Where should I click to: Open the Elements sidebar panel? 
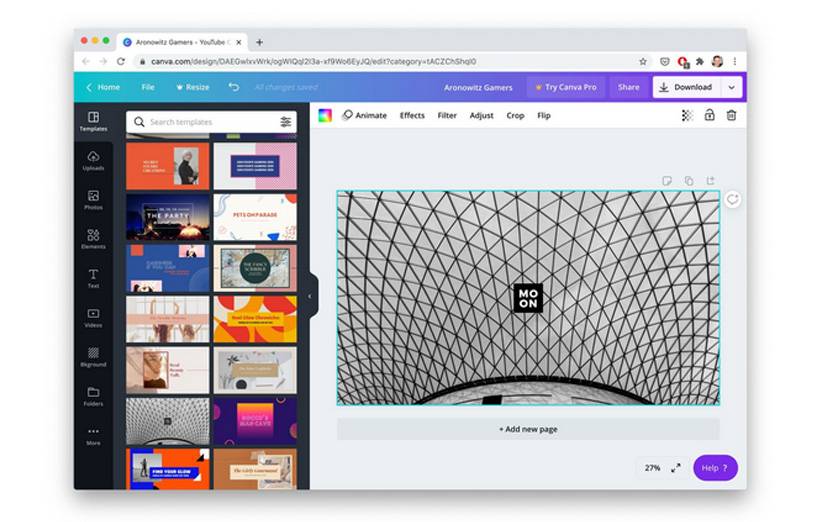[x=93, y=240]
